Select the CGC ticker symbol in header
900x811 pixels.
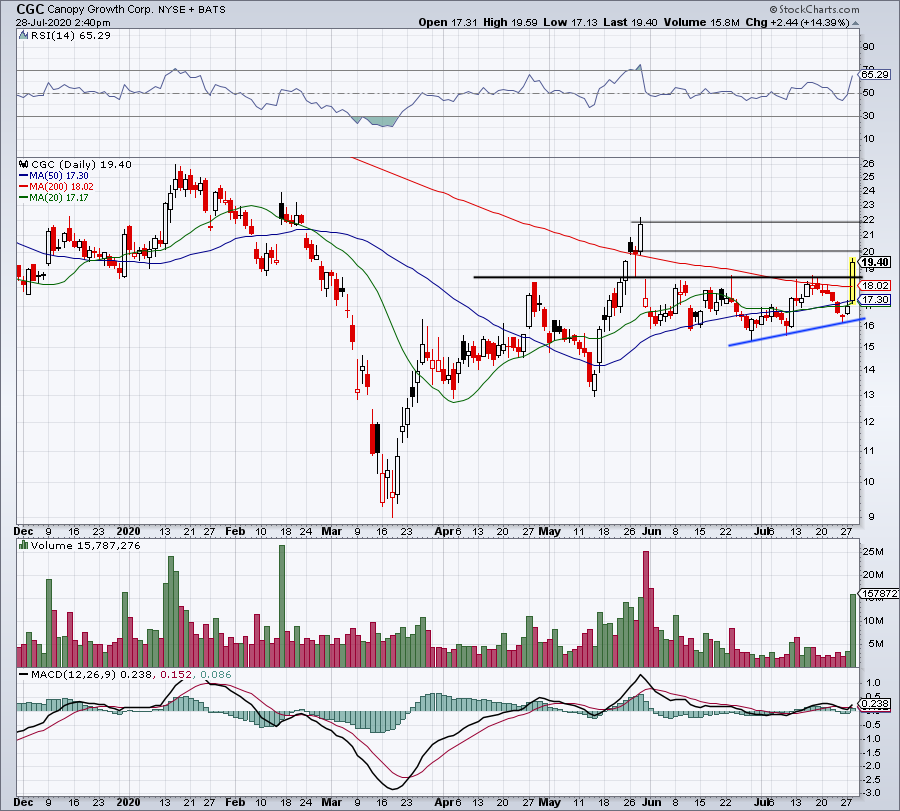(x=30, y=9)
